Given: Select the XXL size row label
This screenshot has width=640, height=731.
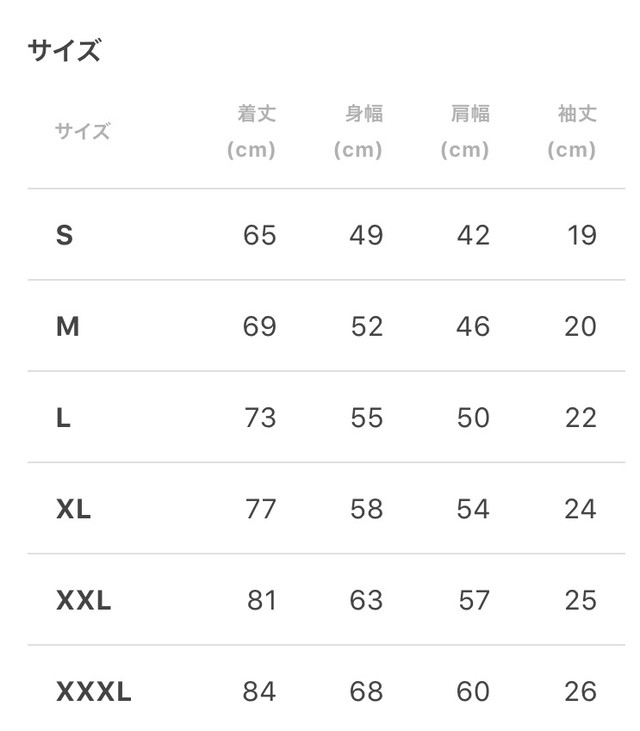Looking at the screenshot, I should [83, 600].
